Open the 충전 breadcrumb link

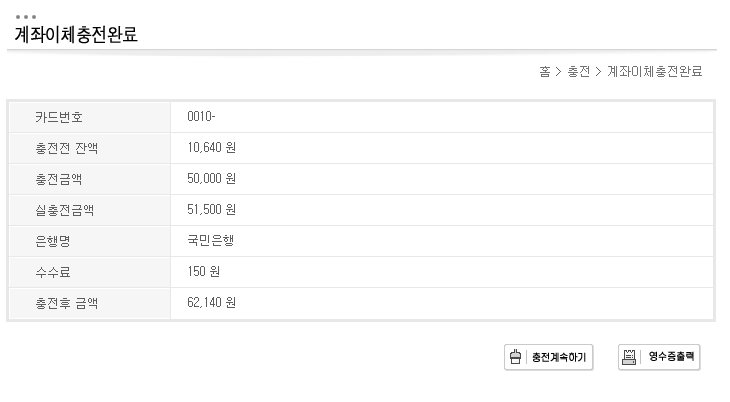578,72
